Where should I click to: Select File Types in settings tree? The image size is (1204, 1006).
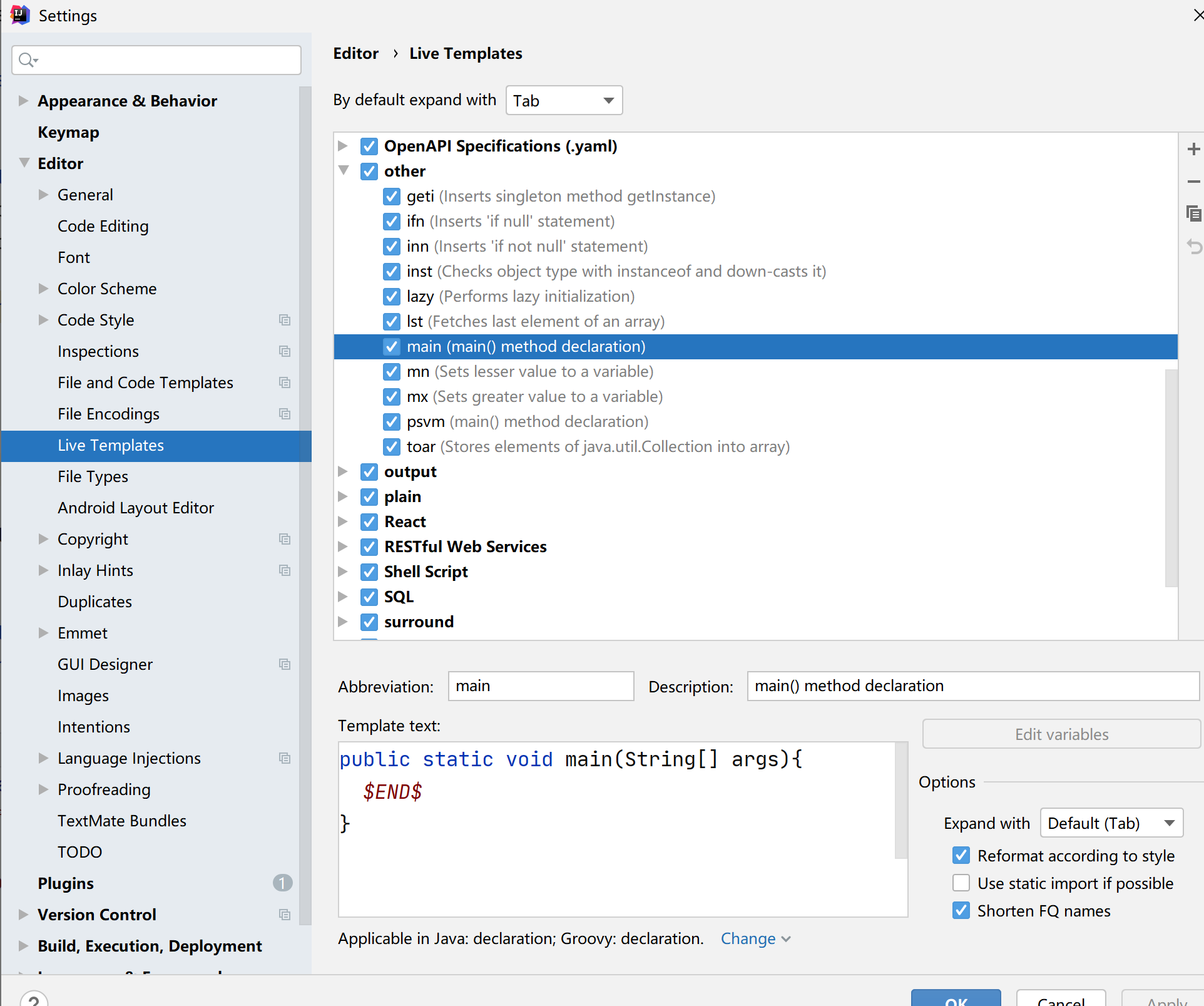point(93,476)
